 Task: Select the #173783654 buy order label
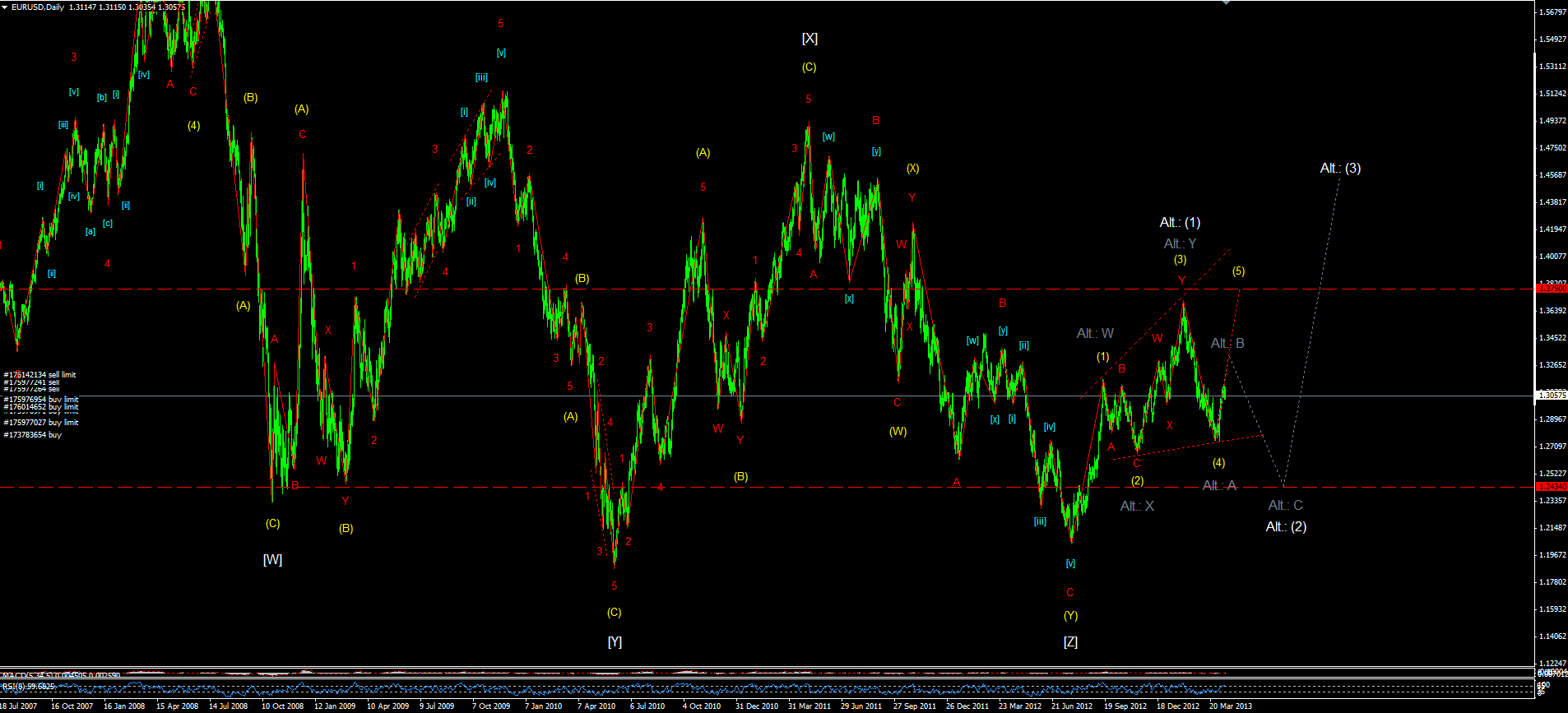click(33, 435)
